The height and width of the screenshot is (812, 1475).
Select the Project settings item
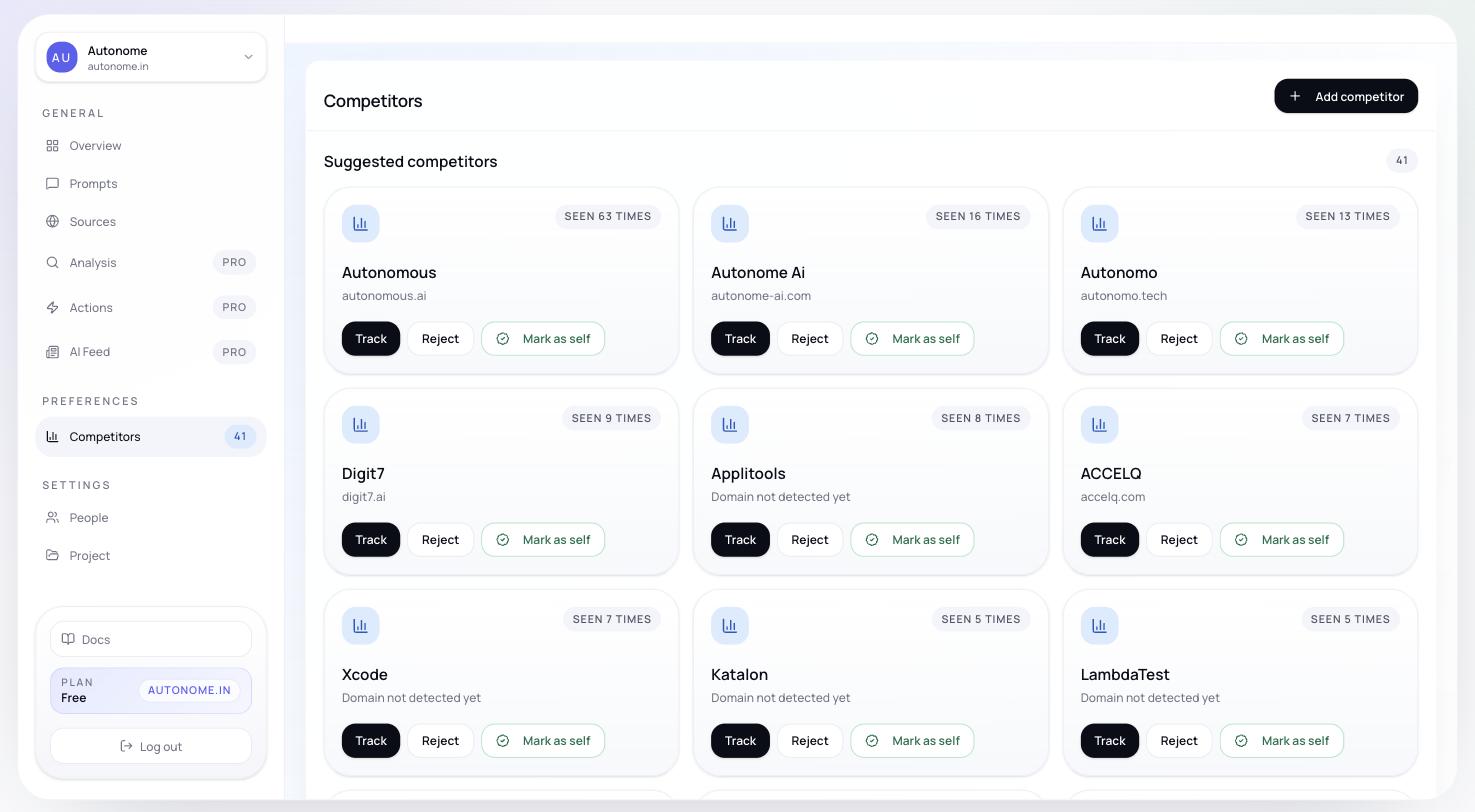tap(151, 556)
